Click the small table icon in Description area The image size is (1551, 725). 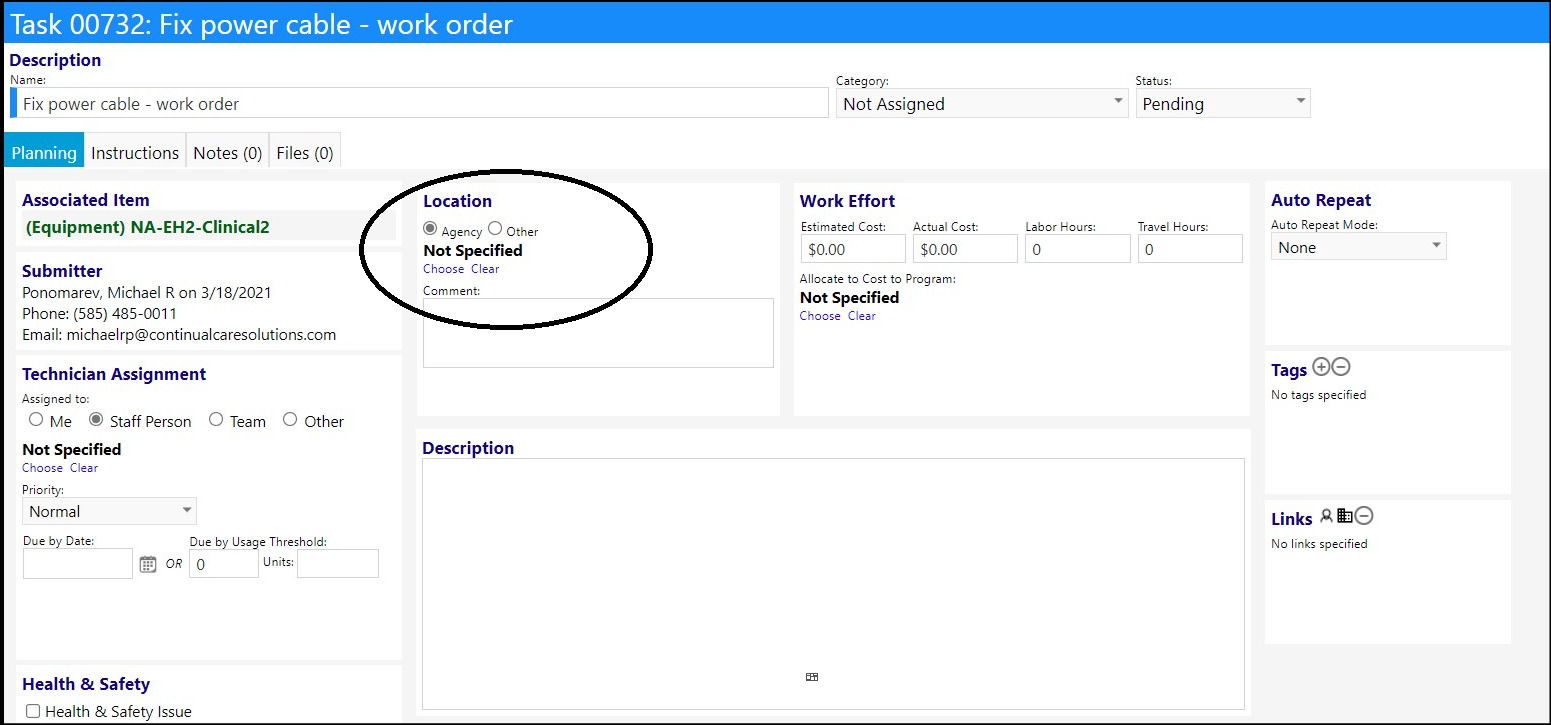click(x=812, y=677)
